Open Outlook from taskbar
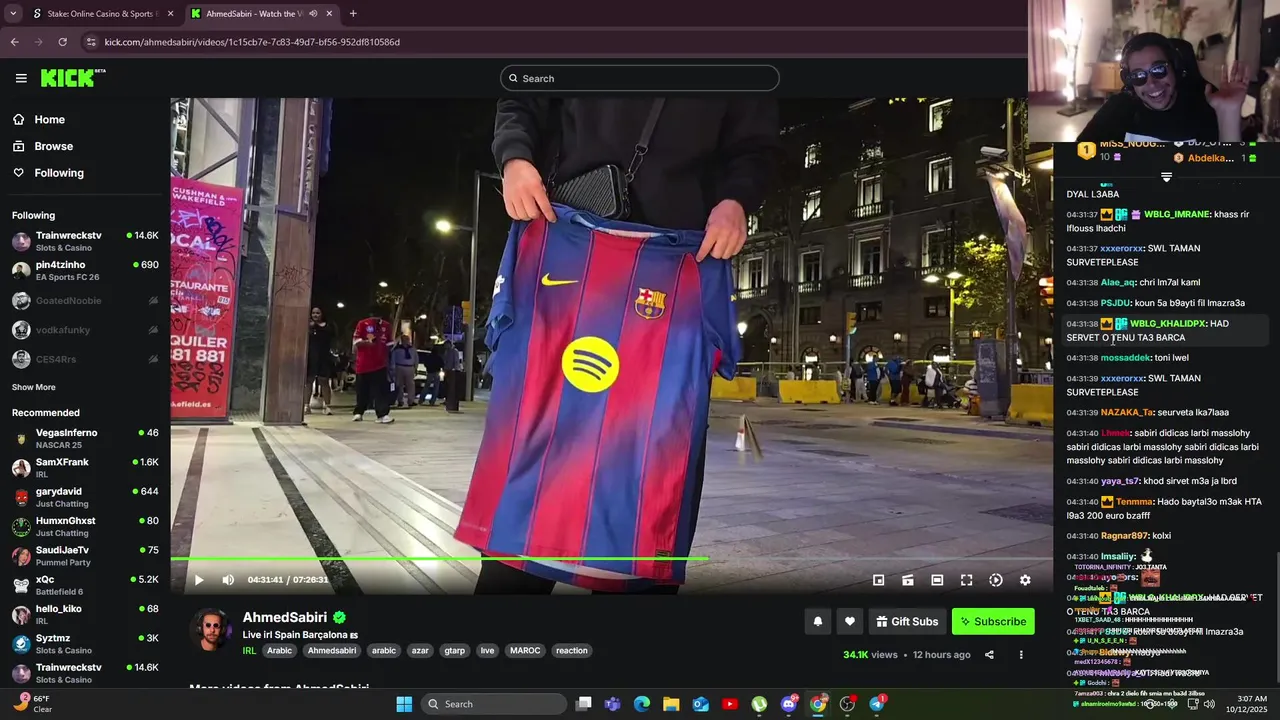 pyautogui.click(x=701, y=704)
